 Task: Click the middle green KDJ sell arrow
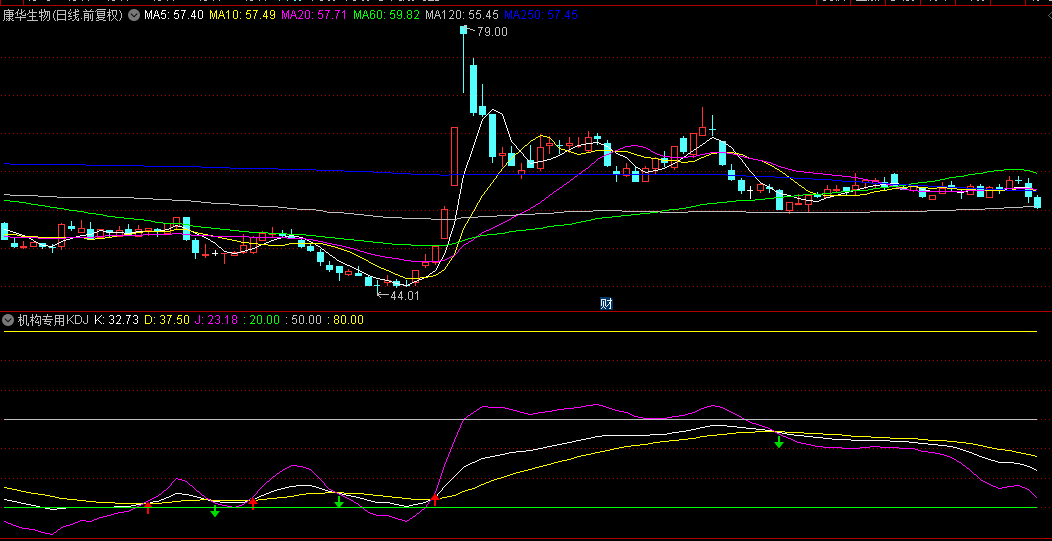pyautogui.click(x=339, y=501)
